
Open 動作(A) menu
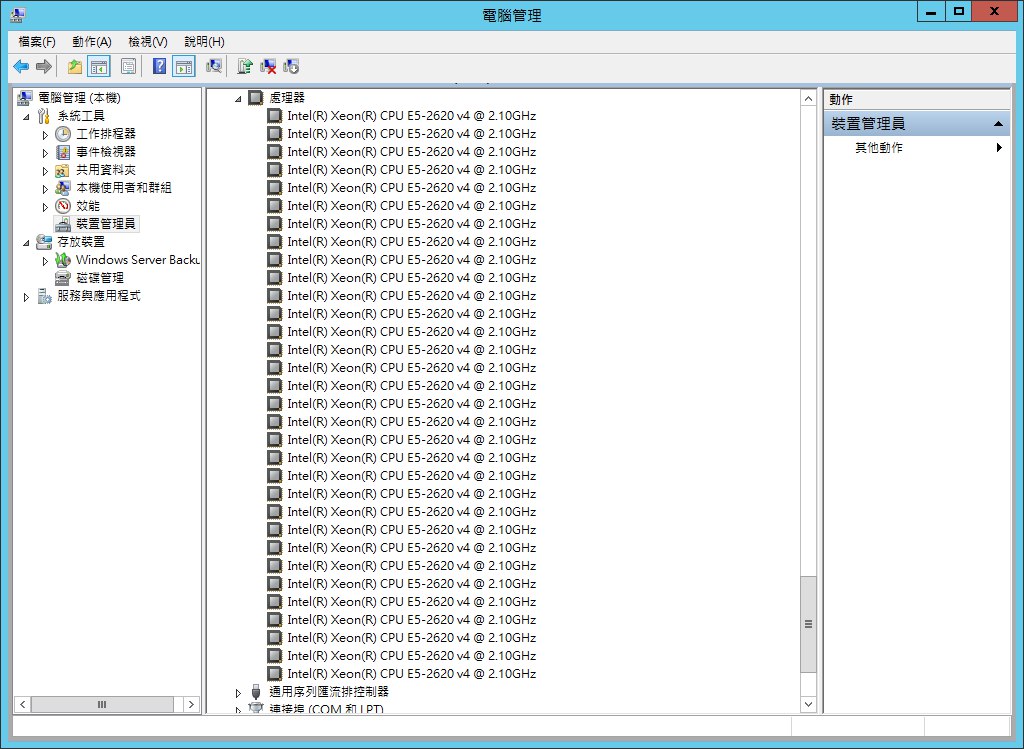point(92,42)
